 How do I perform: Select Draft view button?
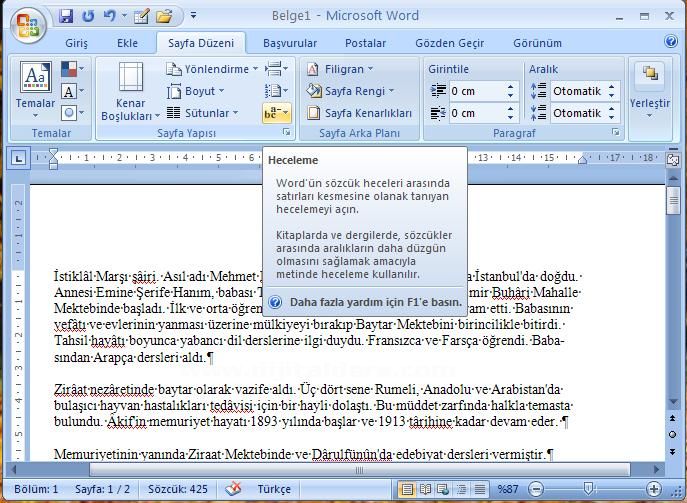[x=480, y=489]
